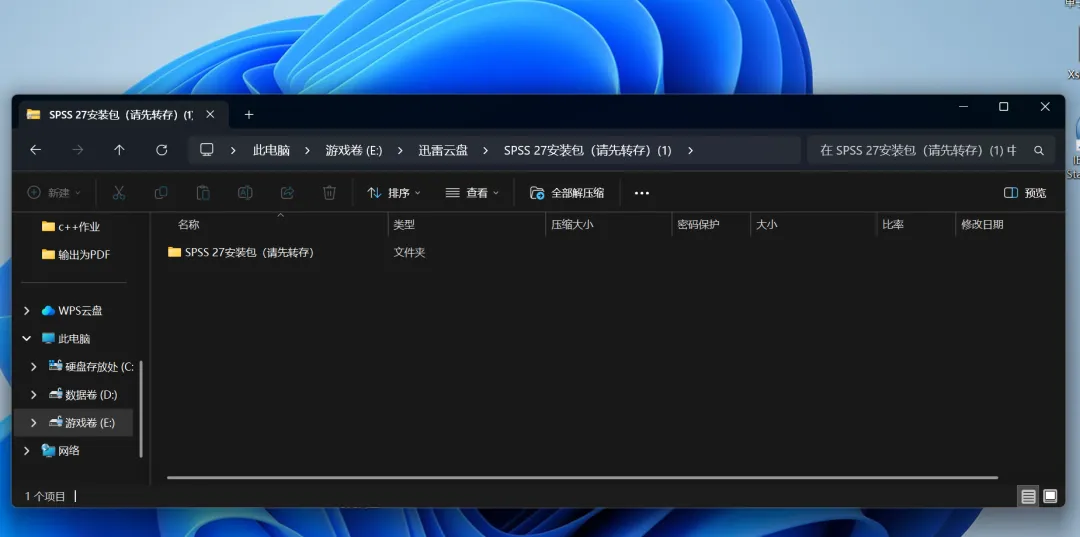
Task: Expand the 网络 tree node
Action: point(26,451)
